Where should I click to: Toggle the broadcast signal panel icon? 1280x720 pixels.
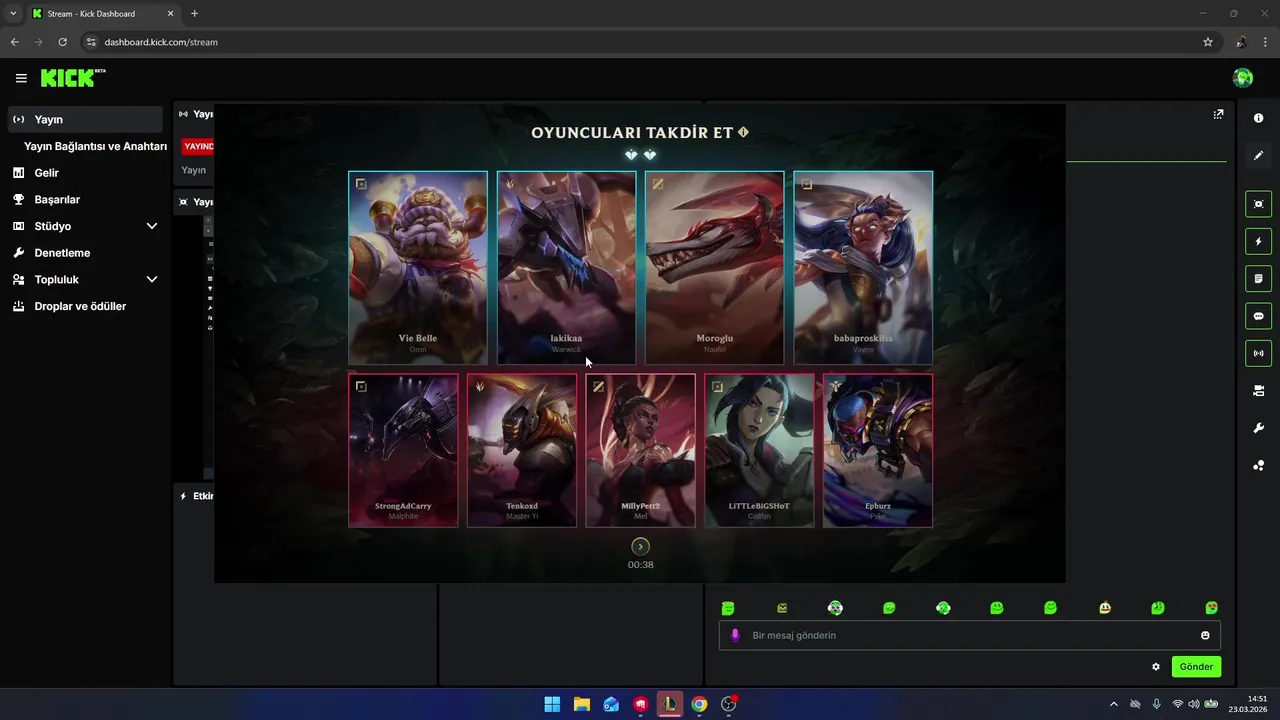pyautogui.click(x=1258, y=353)
